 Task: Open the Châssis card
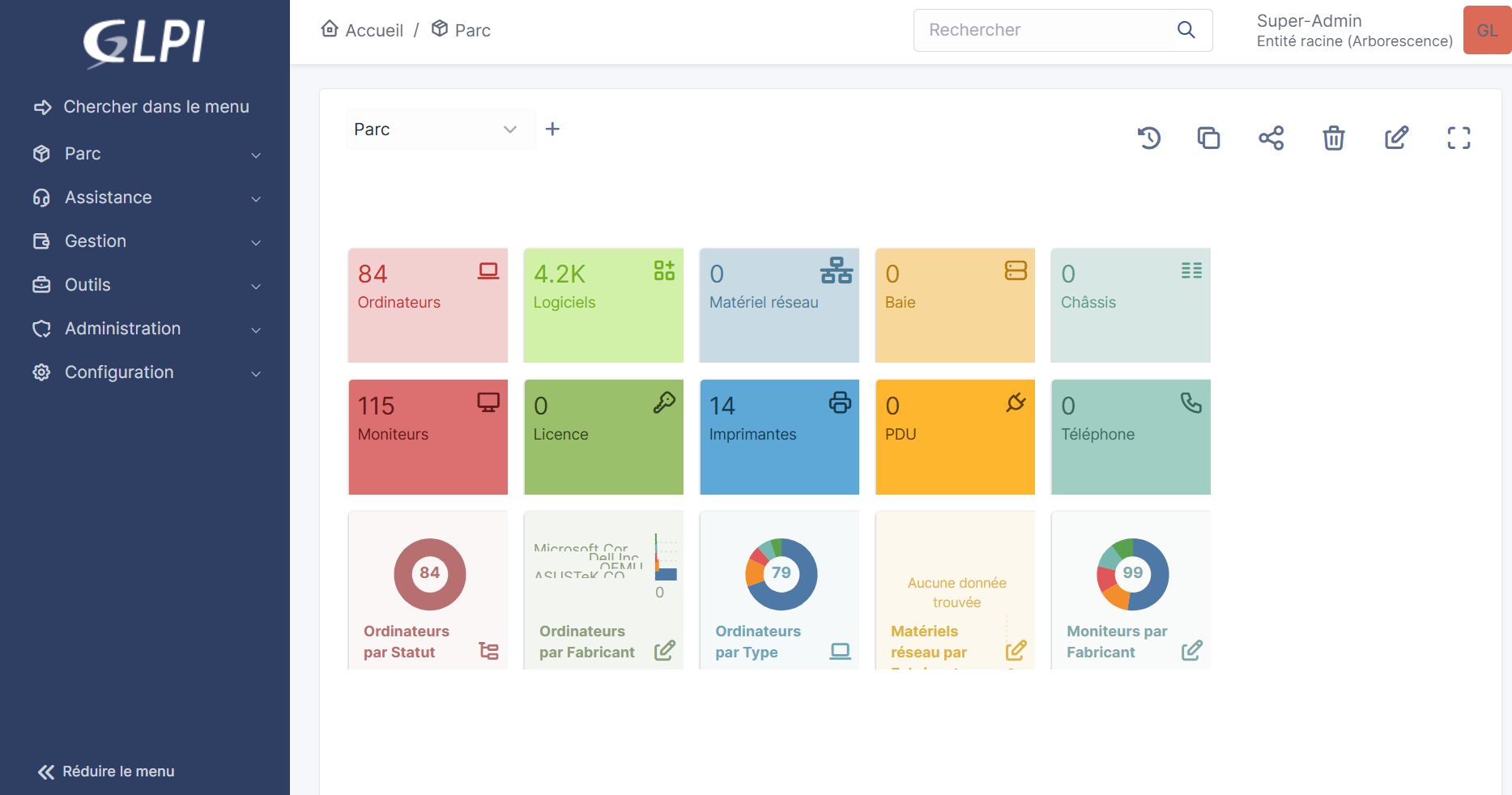point(1131,305)
